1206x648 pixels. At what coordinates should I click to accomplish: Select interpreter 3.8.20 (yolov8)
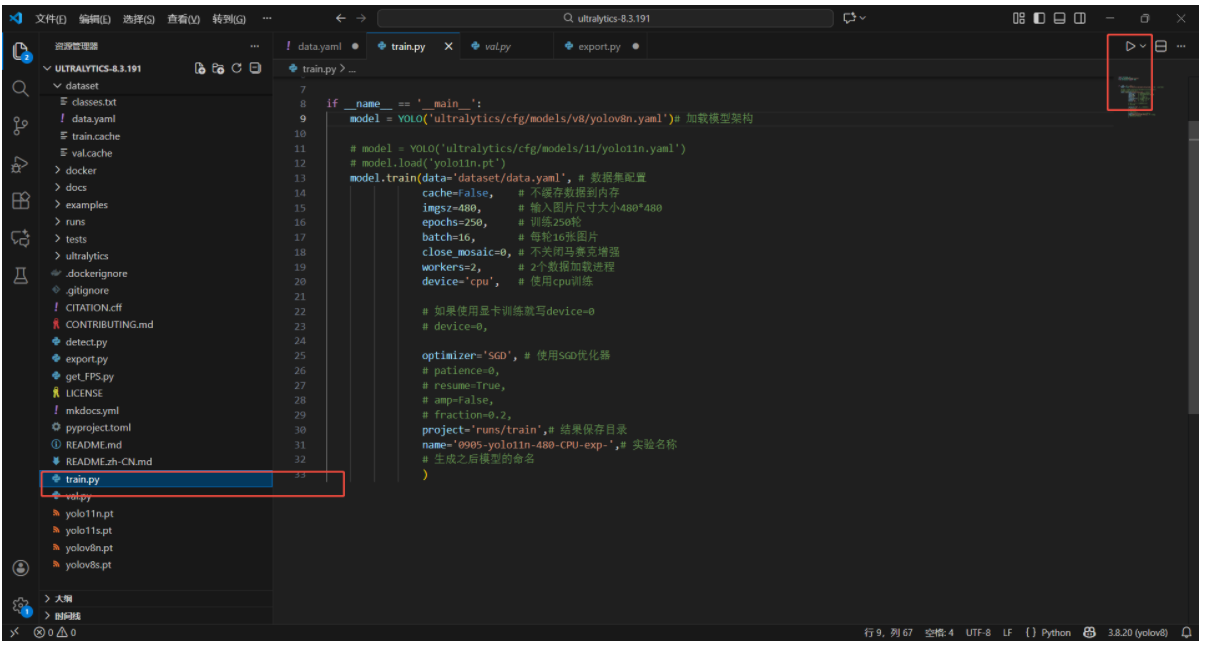pos(1137,632)
